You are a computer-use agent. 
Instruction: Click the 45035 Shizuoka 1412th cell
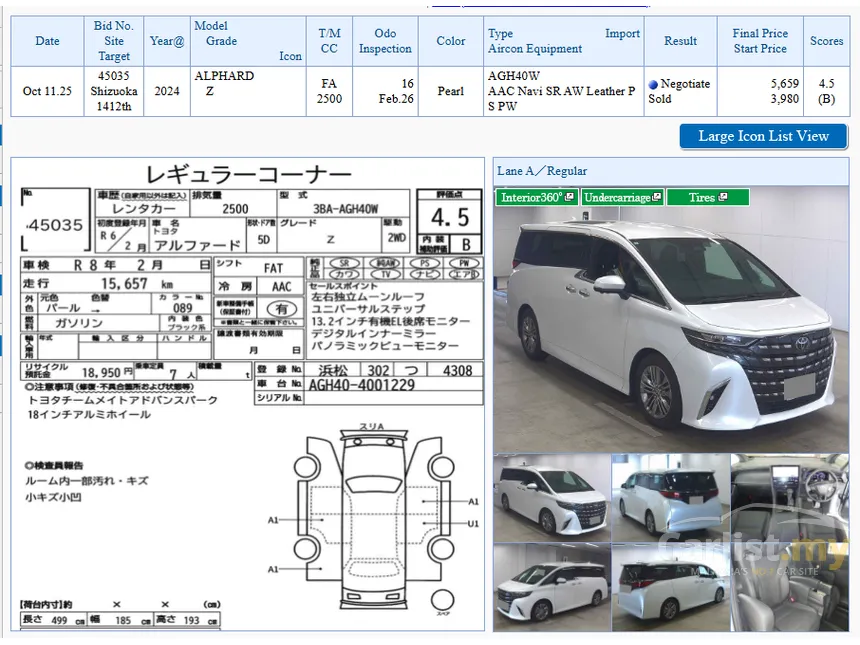[x=114, y=91]
